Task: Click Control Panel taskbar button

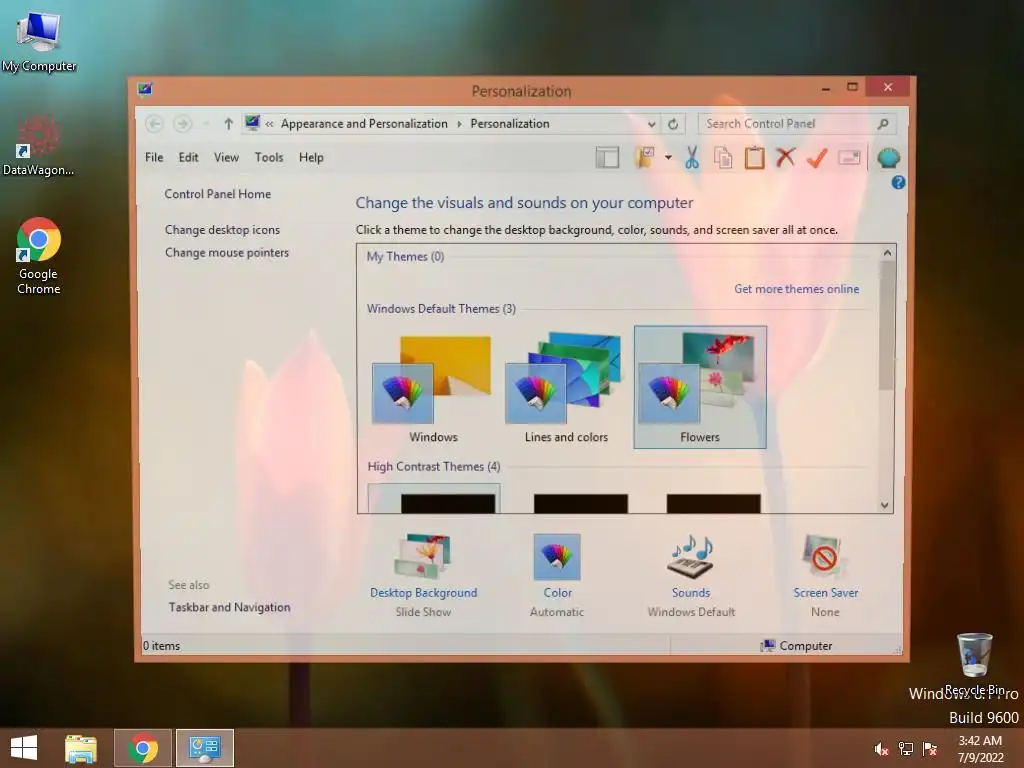Action: tap(205, 748)
